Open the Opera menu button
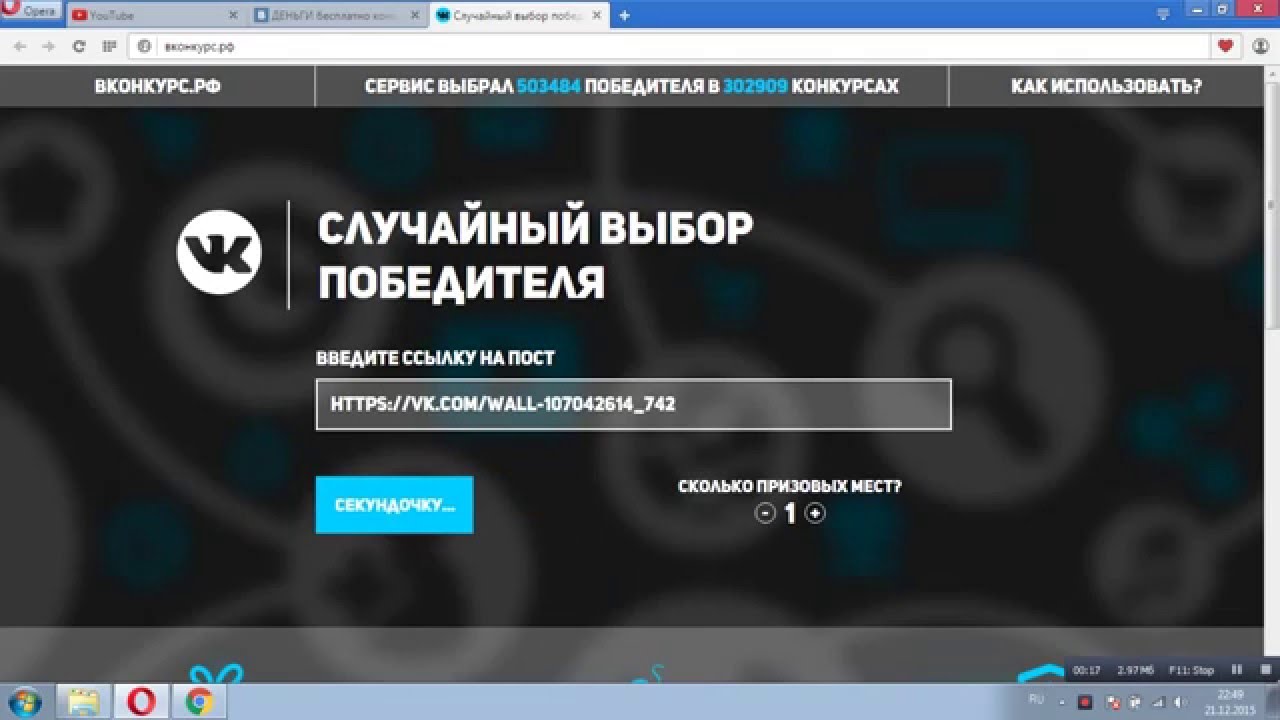Viewport: 1280px width, 720px height. (x=31, y=11)
